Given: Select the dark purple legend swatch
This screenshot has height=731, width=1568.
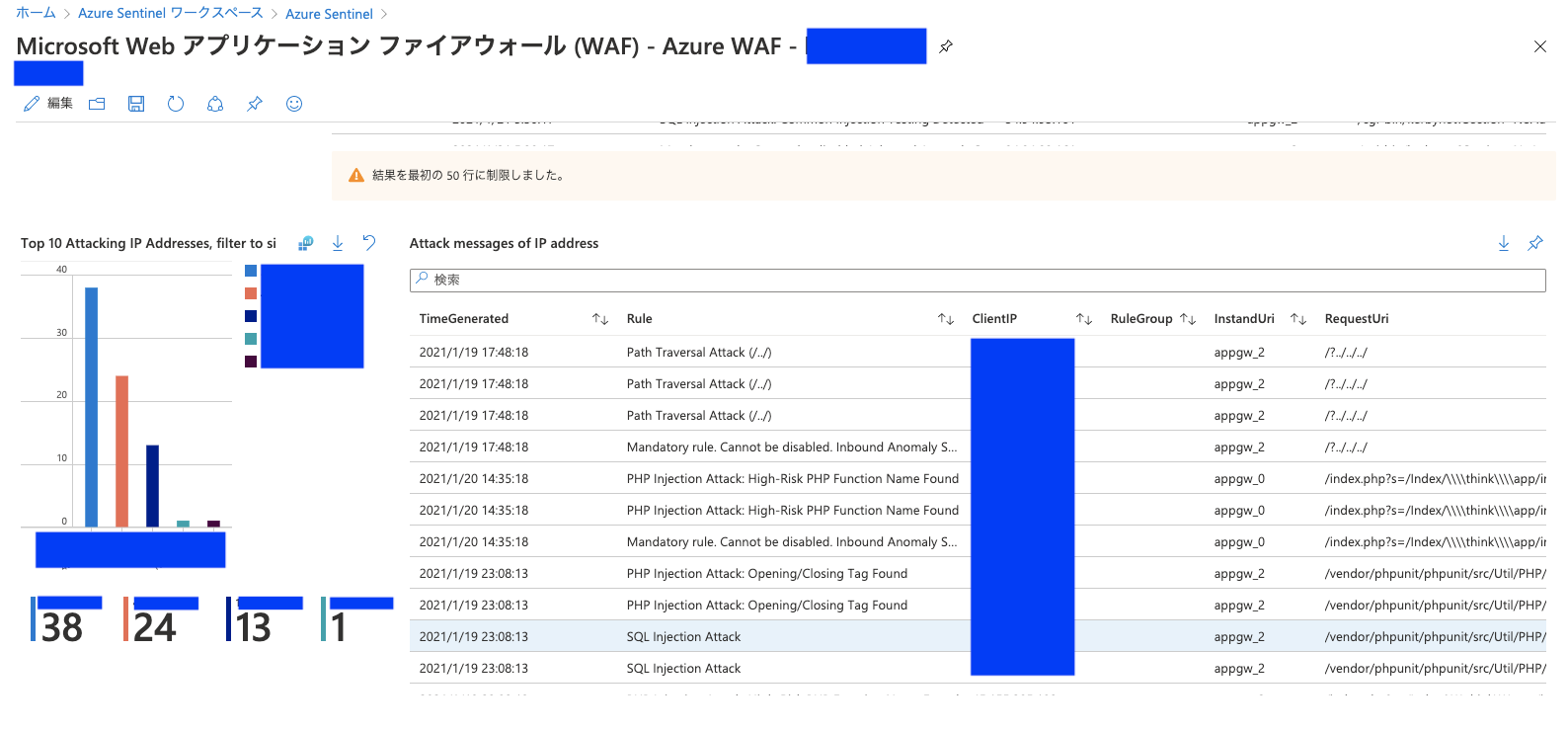Looking at the screenshot, I should tap(251, 362).
